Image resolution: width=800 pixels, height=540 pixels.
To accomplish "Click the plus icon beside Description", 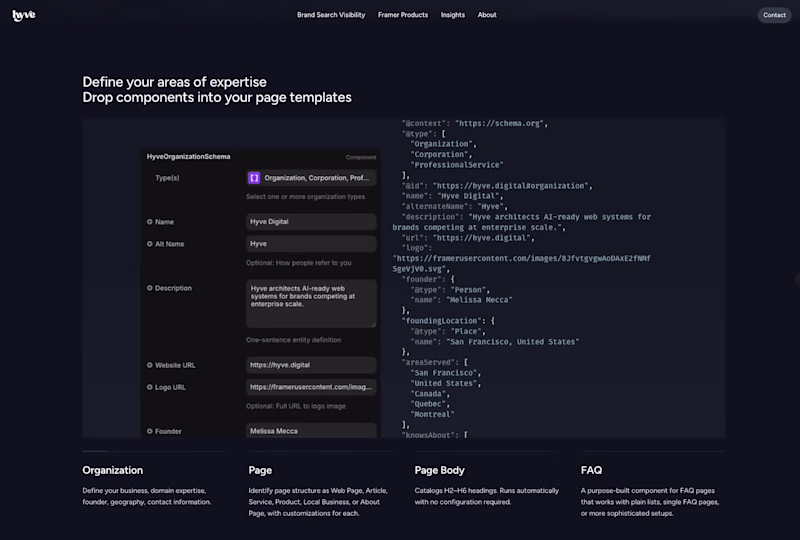I will coord(149,288).
